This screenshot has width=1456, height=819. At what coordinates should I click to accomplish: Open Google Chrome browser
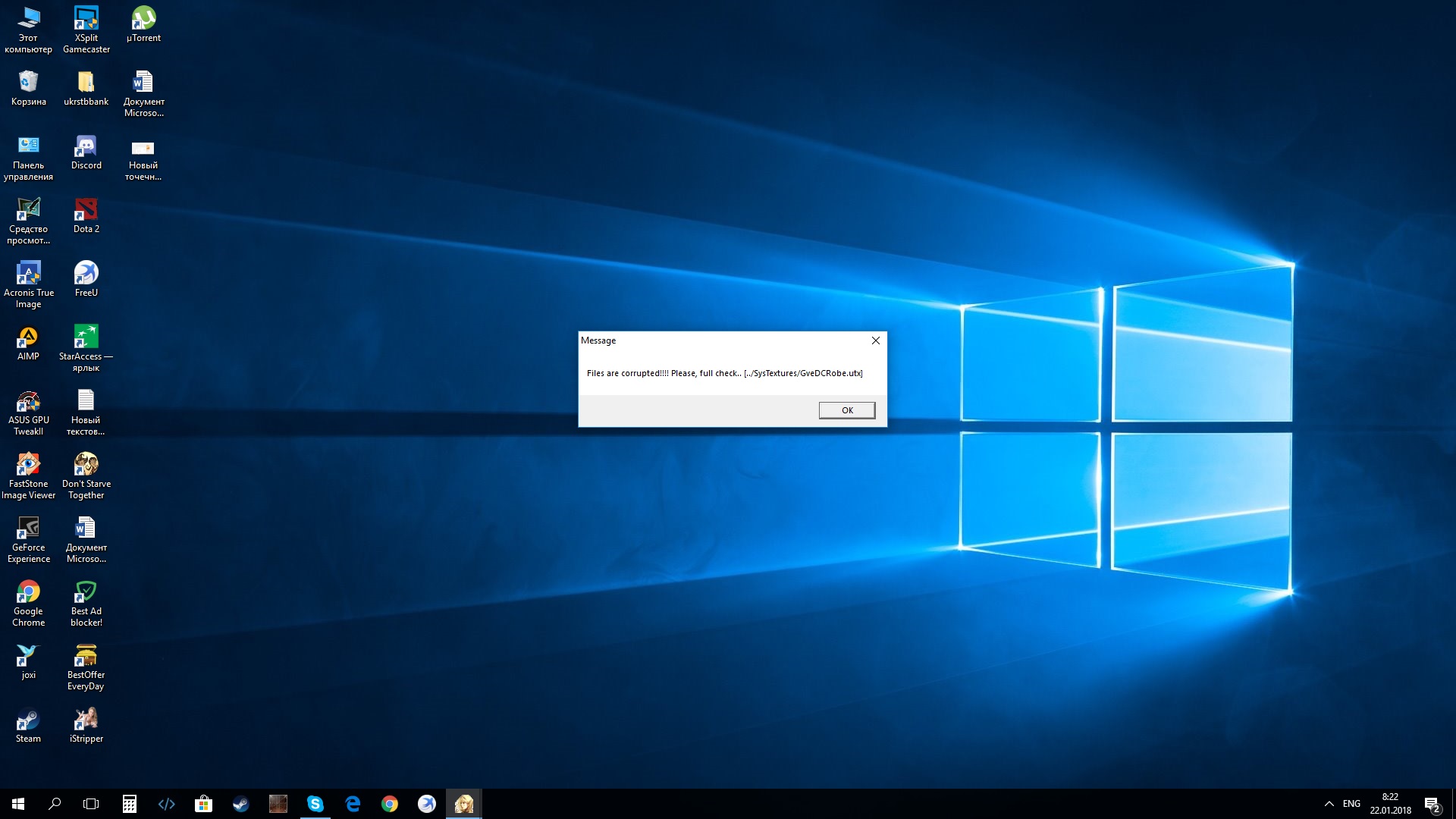tap(388, 803)
